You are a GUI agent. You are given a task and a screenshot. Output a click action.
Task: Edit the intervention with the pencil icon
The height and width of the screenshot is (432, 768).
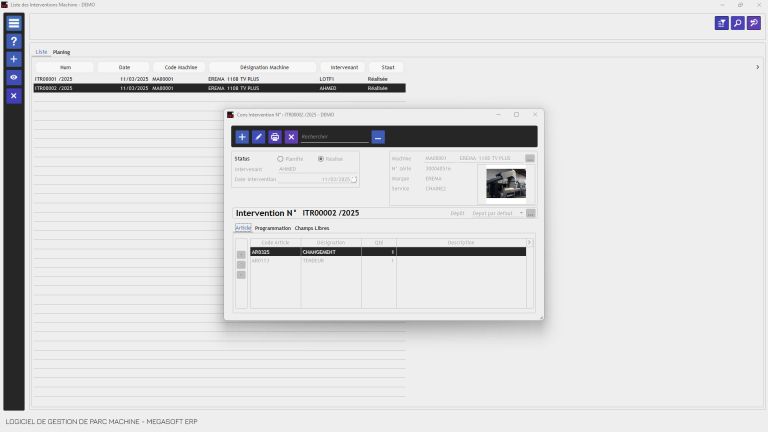[x=258, y=137]
